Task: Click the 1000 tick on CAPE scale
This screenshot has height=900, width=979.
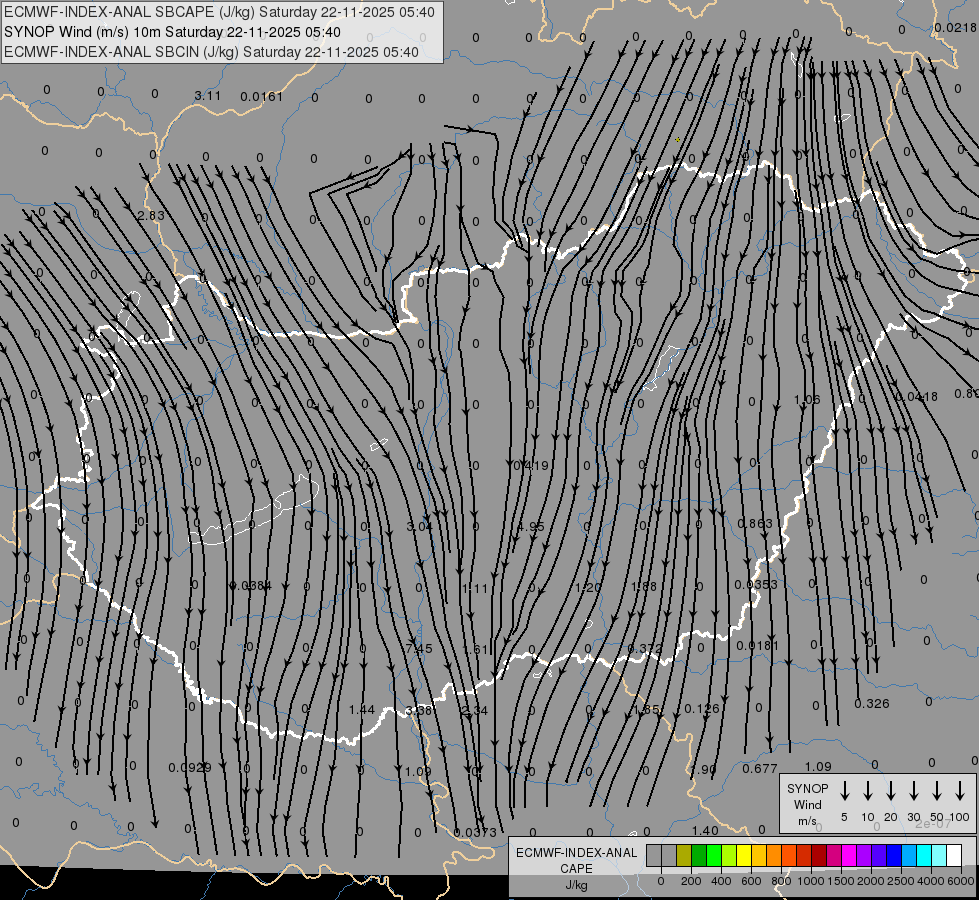Action: click(x=810, y=881)
